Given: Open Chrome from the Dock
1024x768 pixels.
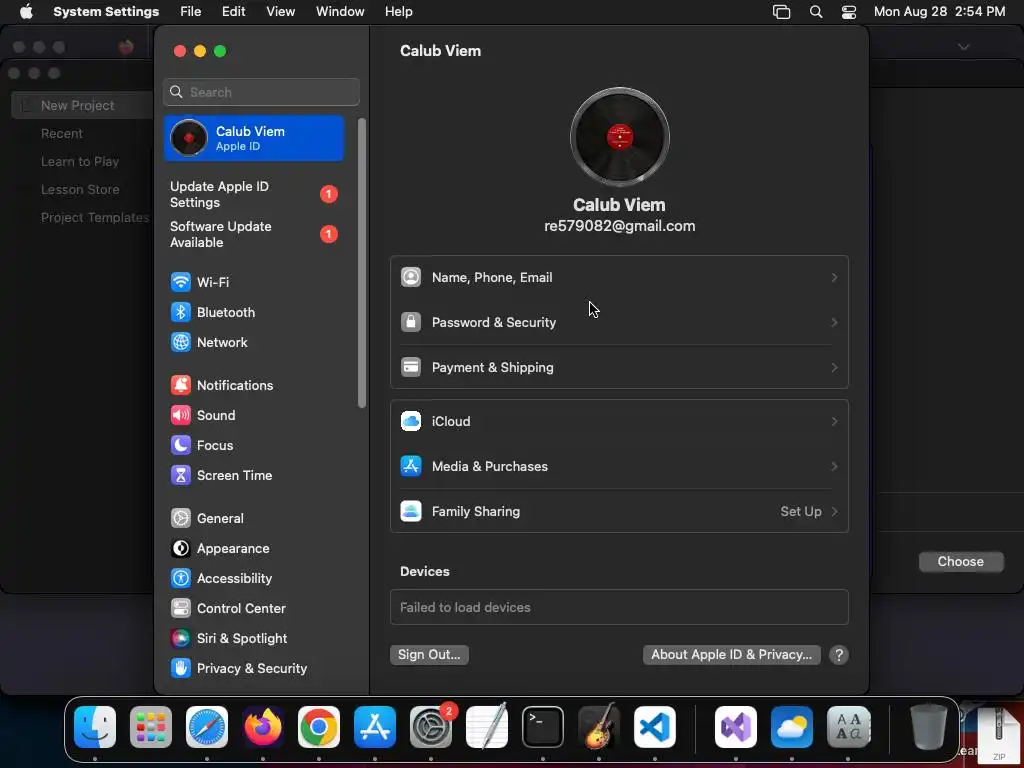Looking at the screenshot, I should click(319, 727).
